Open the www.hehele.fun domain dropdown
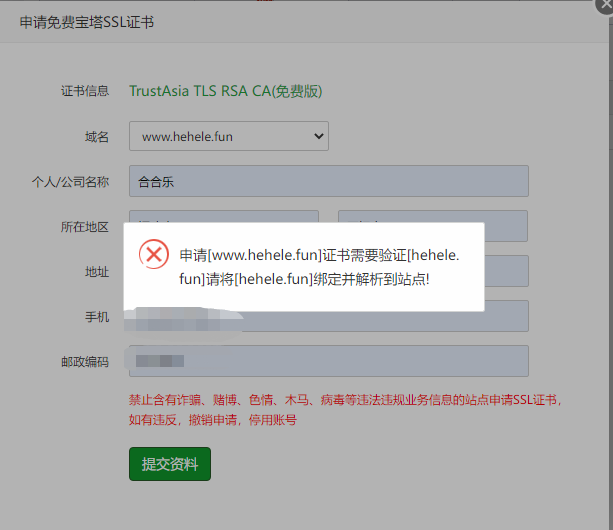The image size is (613, 530). 229,136
